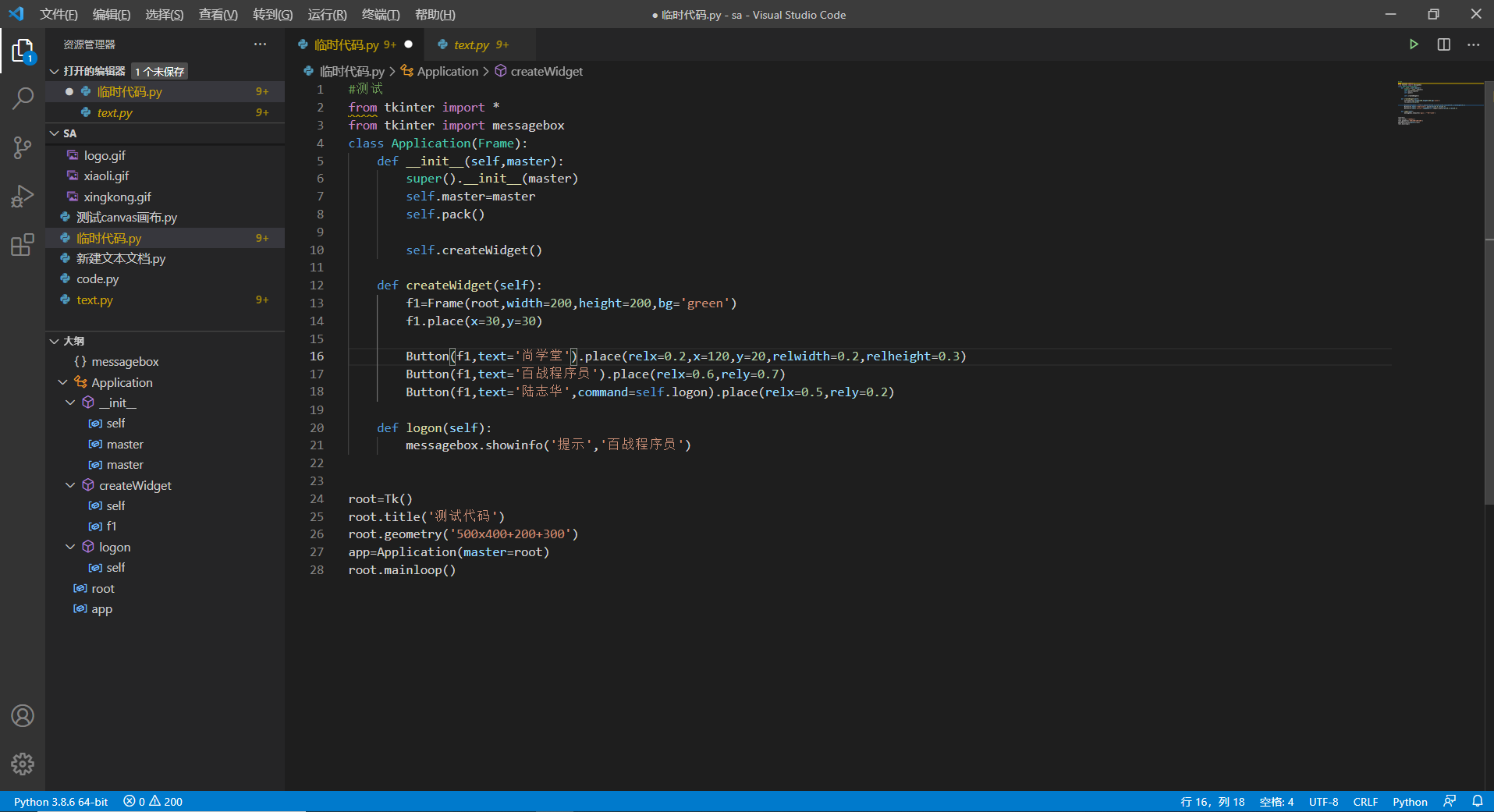Click createWidget in the breadcrumb
Viewport: 1494px width, 812px height.
(x=546, y=71)
